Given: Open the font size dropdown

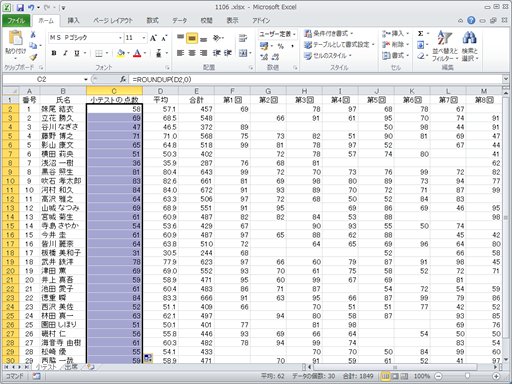Looking at the screenshot, I should click(x=144, y=38).
